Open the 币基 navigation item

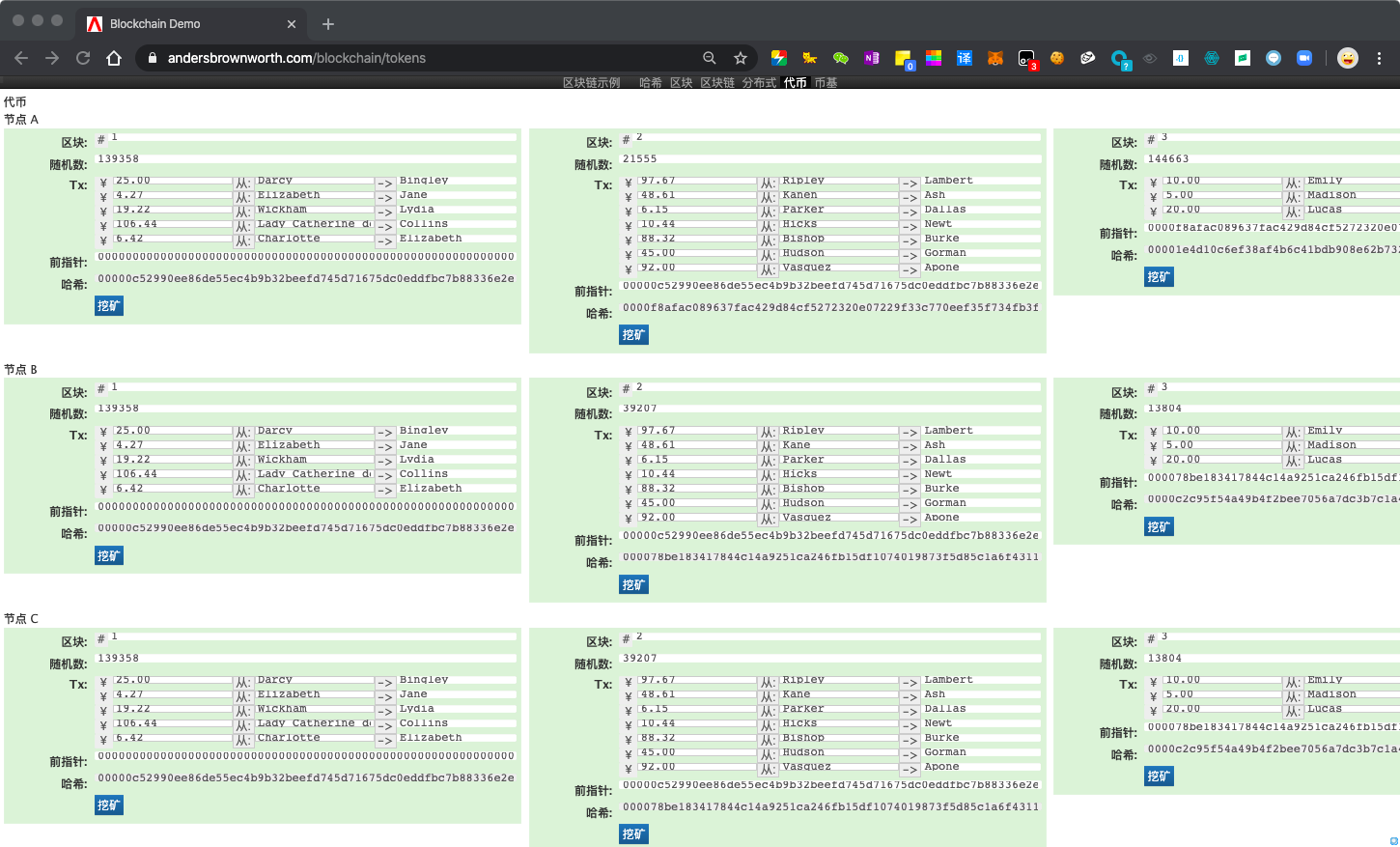tap(826, 83)
